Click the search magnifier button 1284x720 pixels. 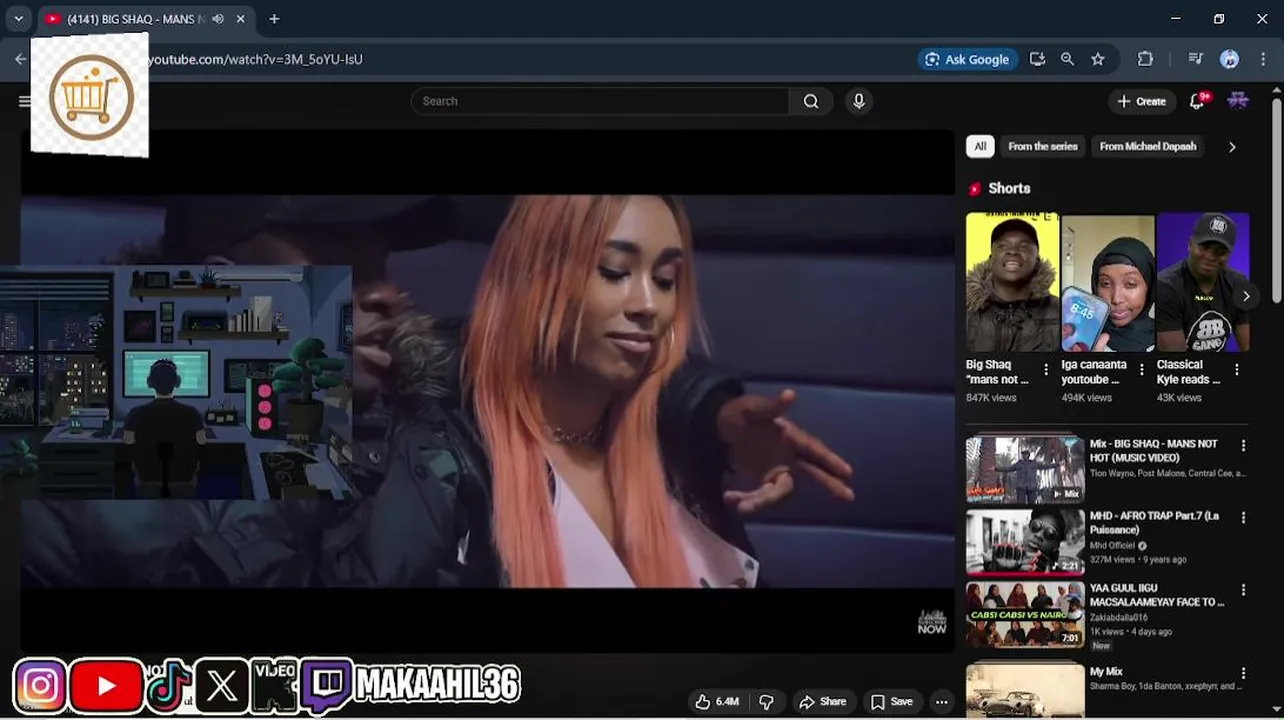point(811,101)
